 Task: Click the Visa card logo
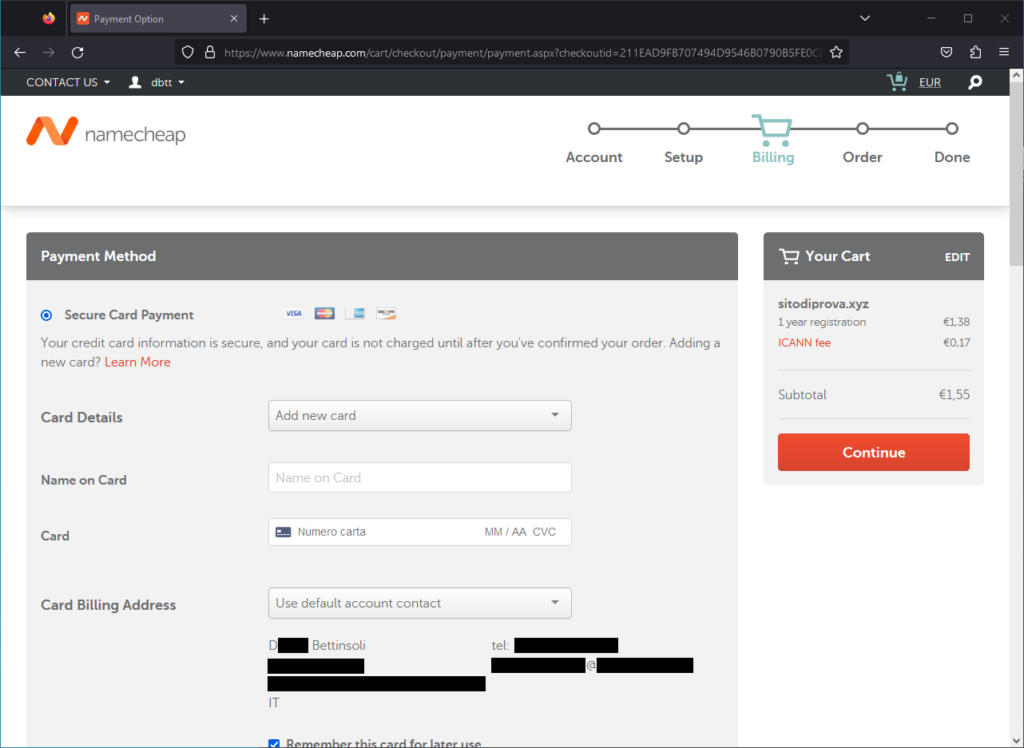293,314
